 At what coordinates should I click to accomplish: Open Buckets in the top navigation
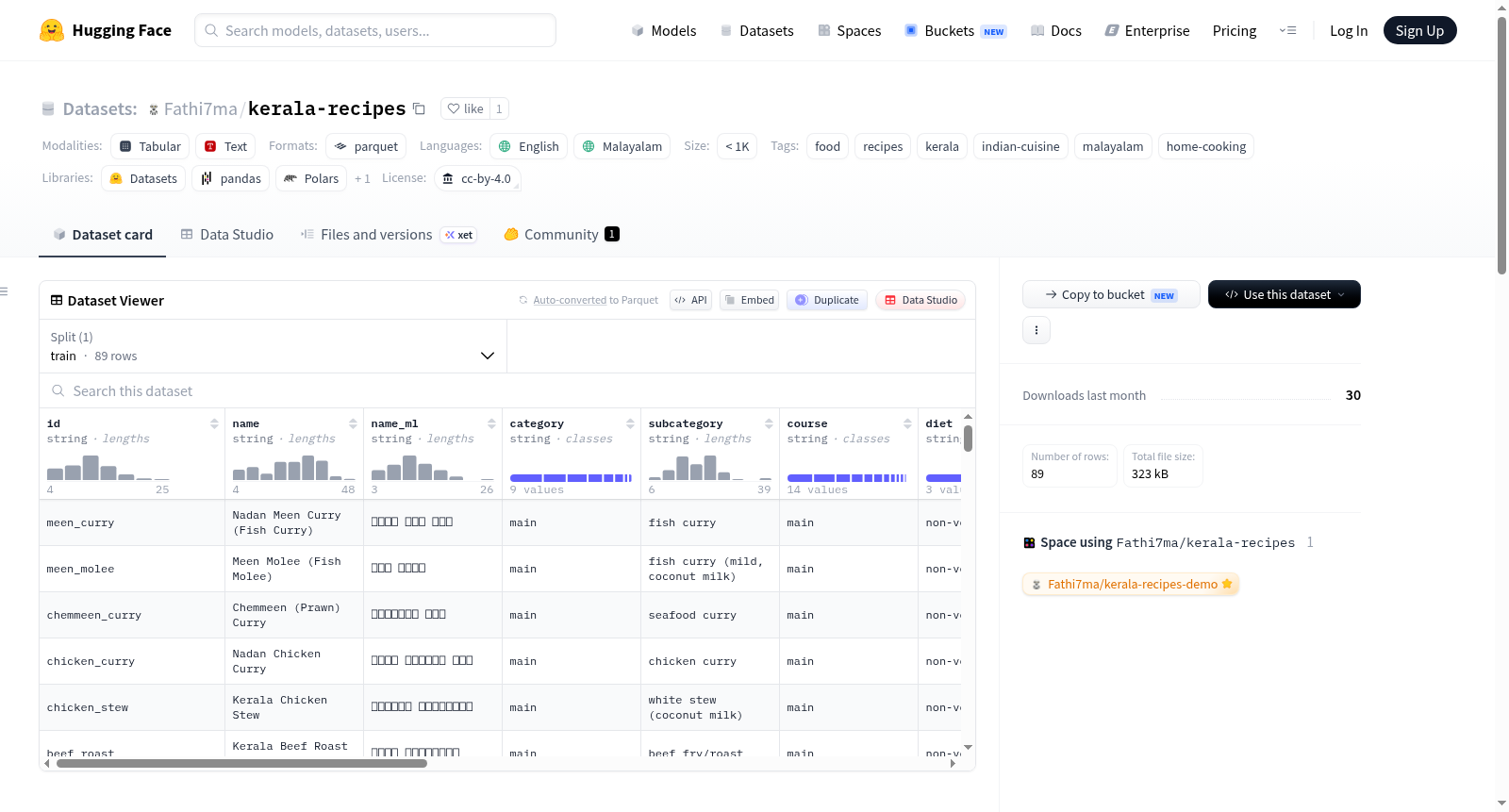[x=955, y=31]
